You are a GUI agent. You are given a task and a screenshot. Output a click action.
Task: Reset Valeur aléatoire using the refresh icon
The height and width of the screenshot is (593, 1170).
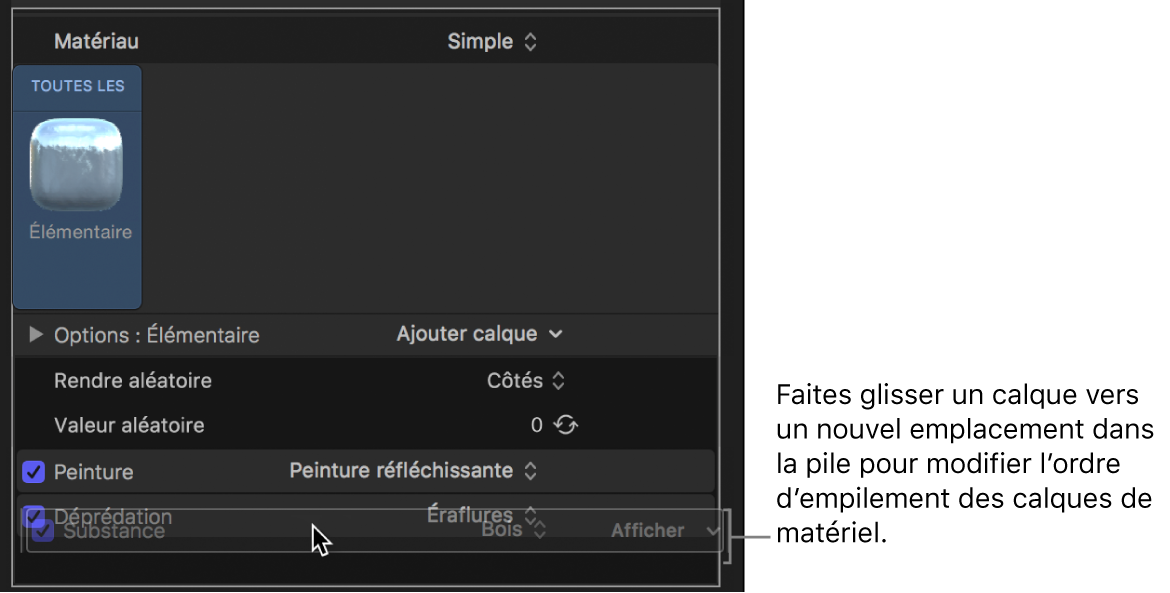(566, 424)
